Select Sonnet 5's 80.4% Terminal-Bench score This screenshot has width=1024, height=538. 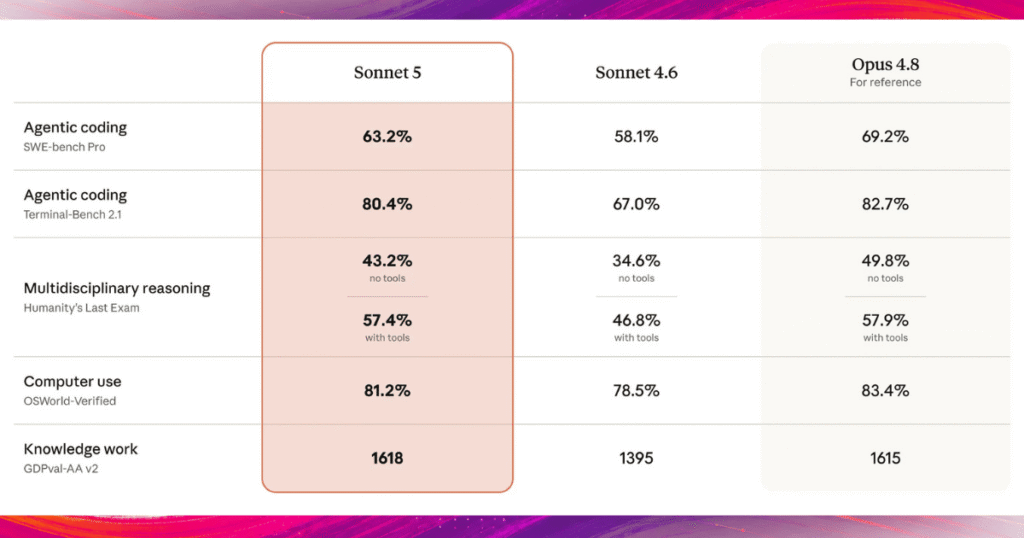click(387, 204)
